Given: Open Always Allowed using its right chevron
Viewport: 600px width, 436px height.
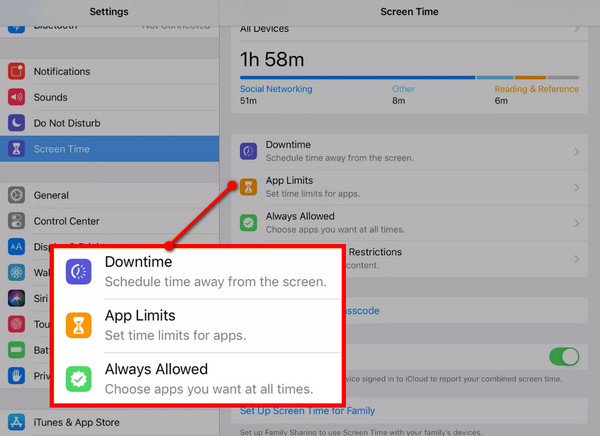Looking at the screenshot, I should coord(577,224).
